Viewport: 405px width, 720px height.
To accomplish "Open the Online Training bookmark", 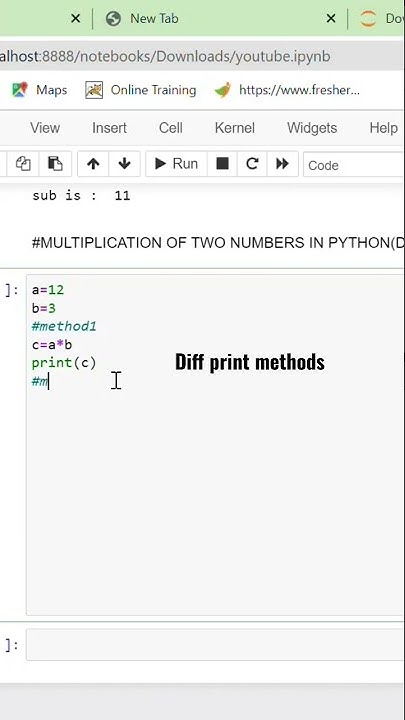I will pos(141,90).
